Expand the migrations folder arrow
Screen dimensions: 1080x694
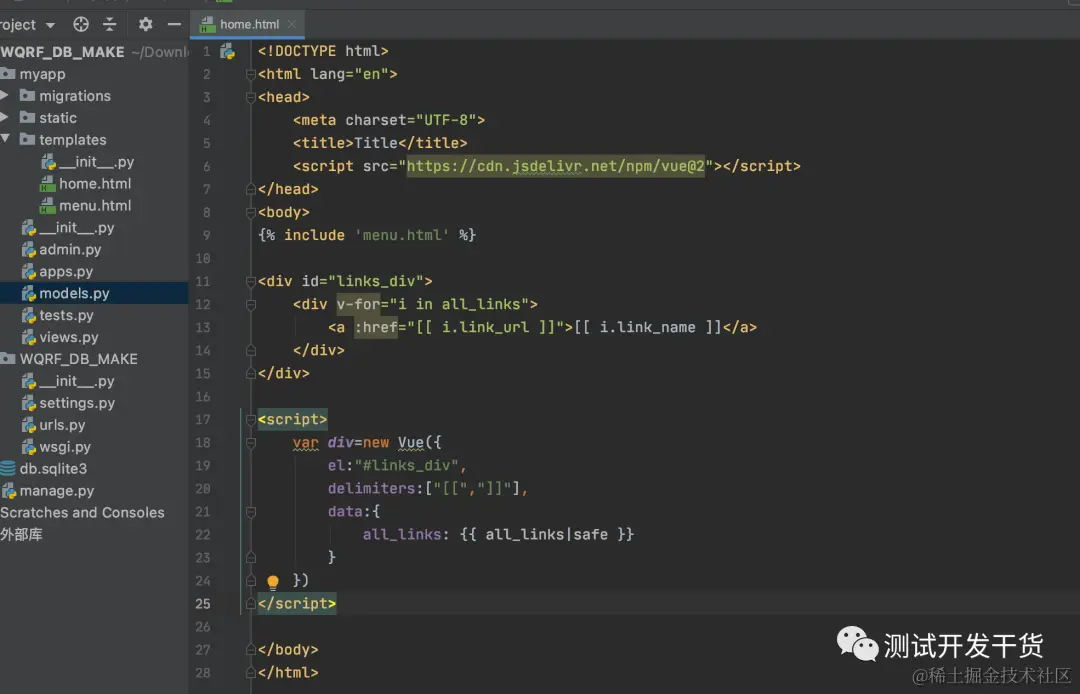pos(5,96)
